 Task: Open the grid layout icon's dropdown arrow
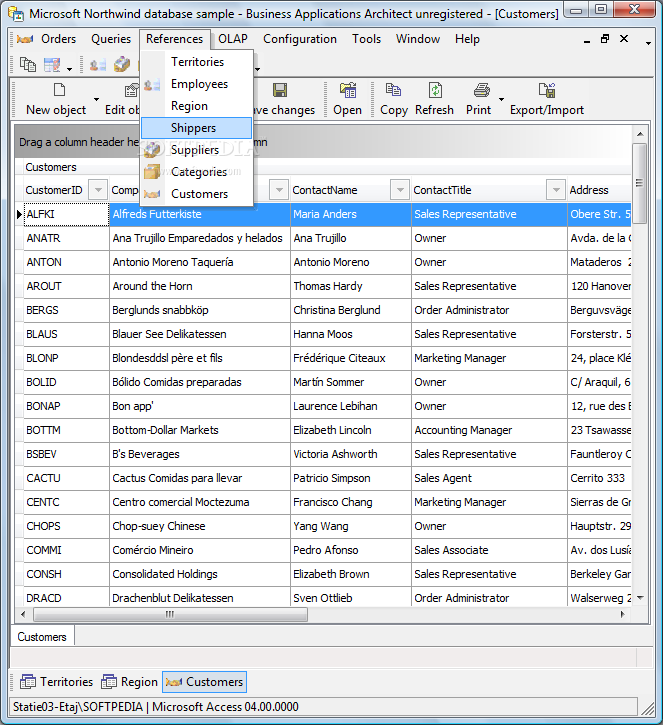click(69, 69)
